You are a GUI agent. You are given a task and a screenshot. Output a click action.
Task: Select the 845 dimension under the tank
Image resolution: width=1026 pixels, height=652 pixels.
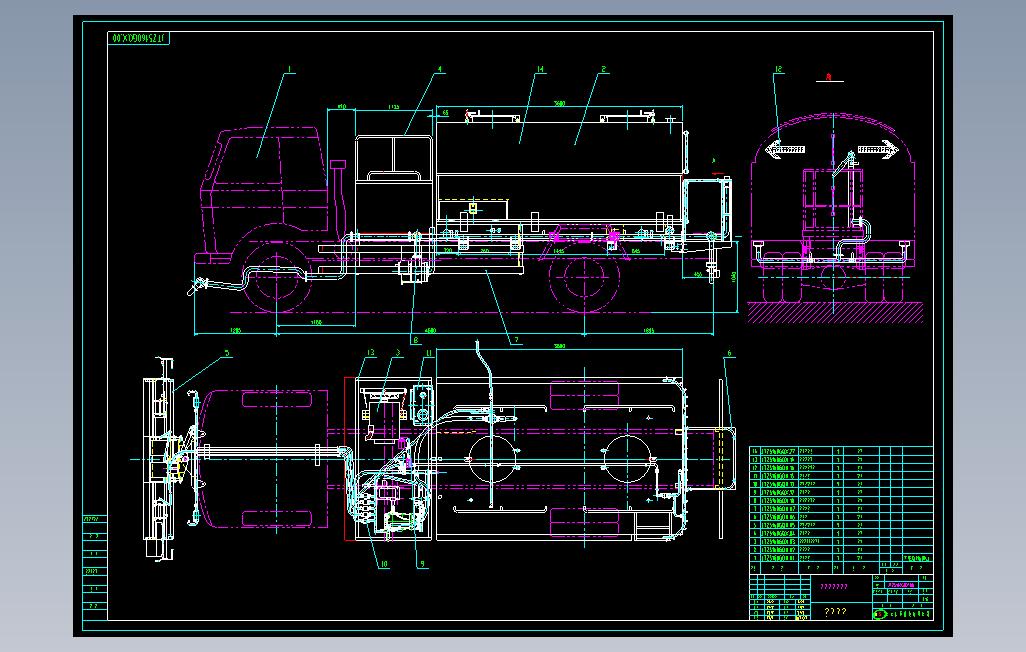click(635, 251)
